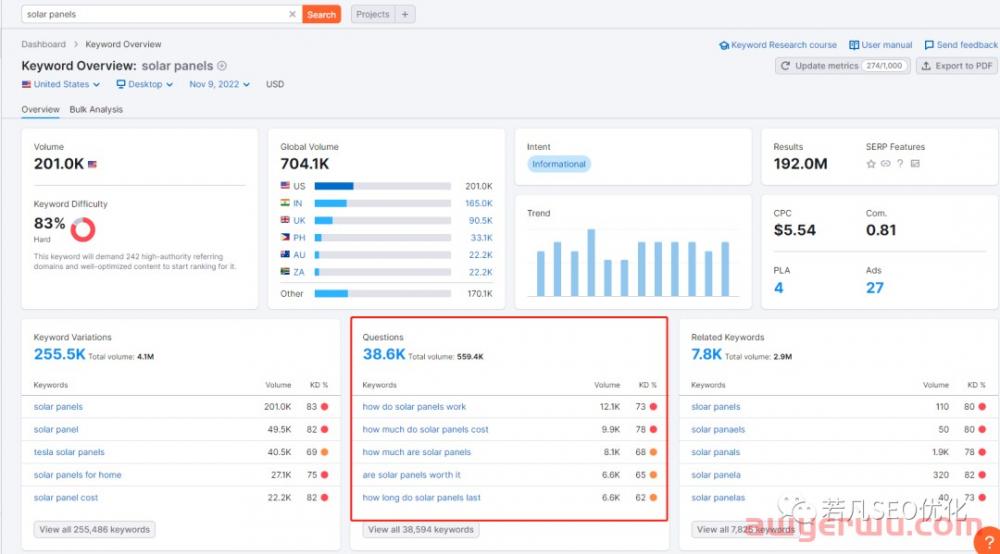This screenshot has width=1000, height=554.
Task: Click Update metrics button
Action: 842,66
